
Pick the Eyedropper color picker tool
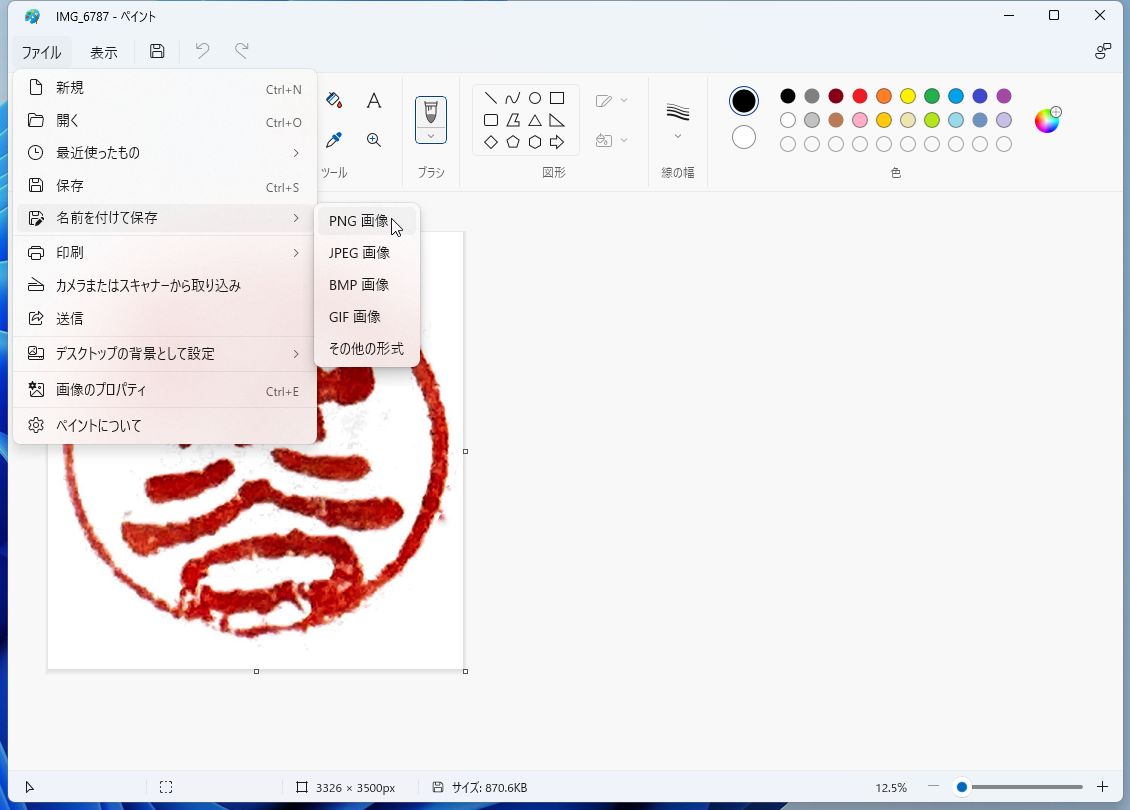(x=334, y=141)
